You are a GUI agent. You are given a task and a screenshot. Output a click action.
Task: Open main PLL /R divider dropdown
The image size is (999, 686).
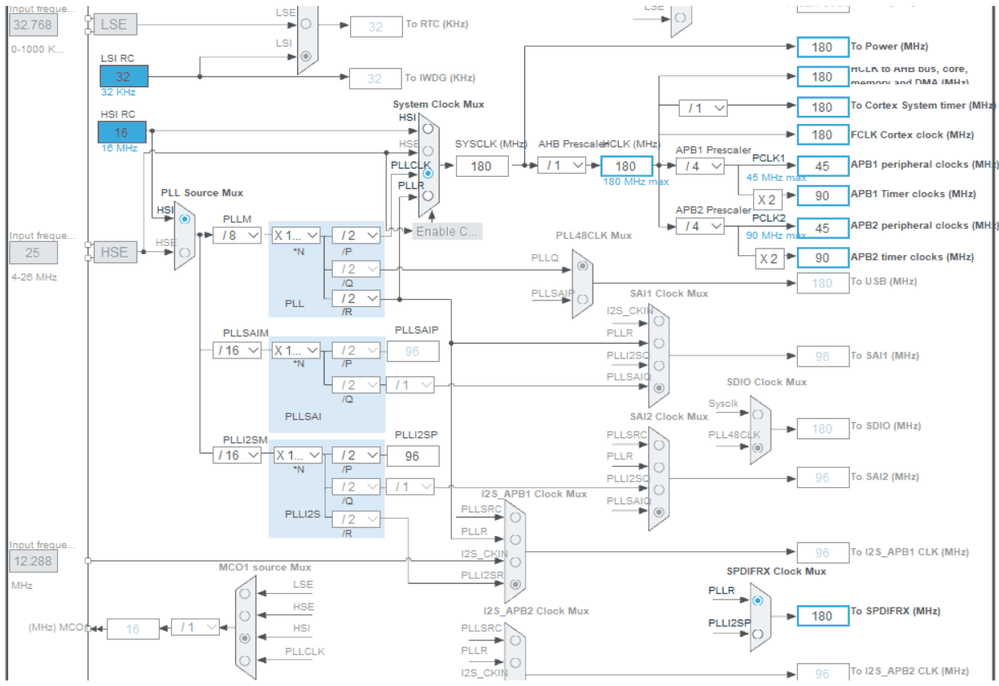click(x=356, y=298)
